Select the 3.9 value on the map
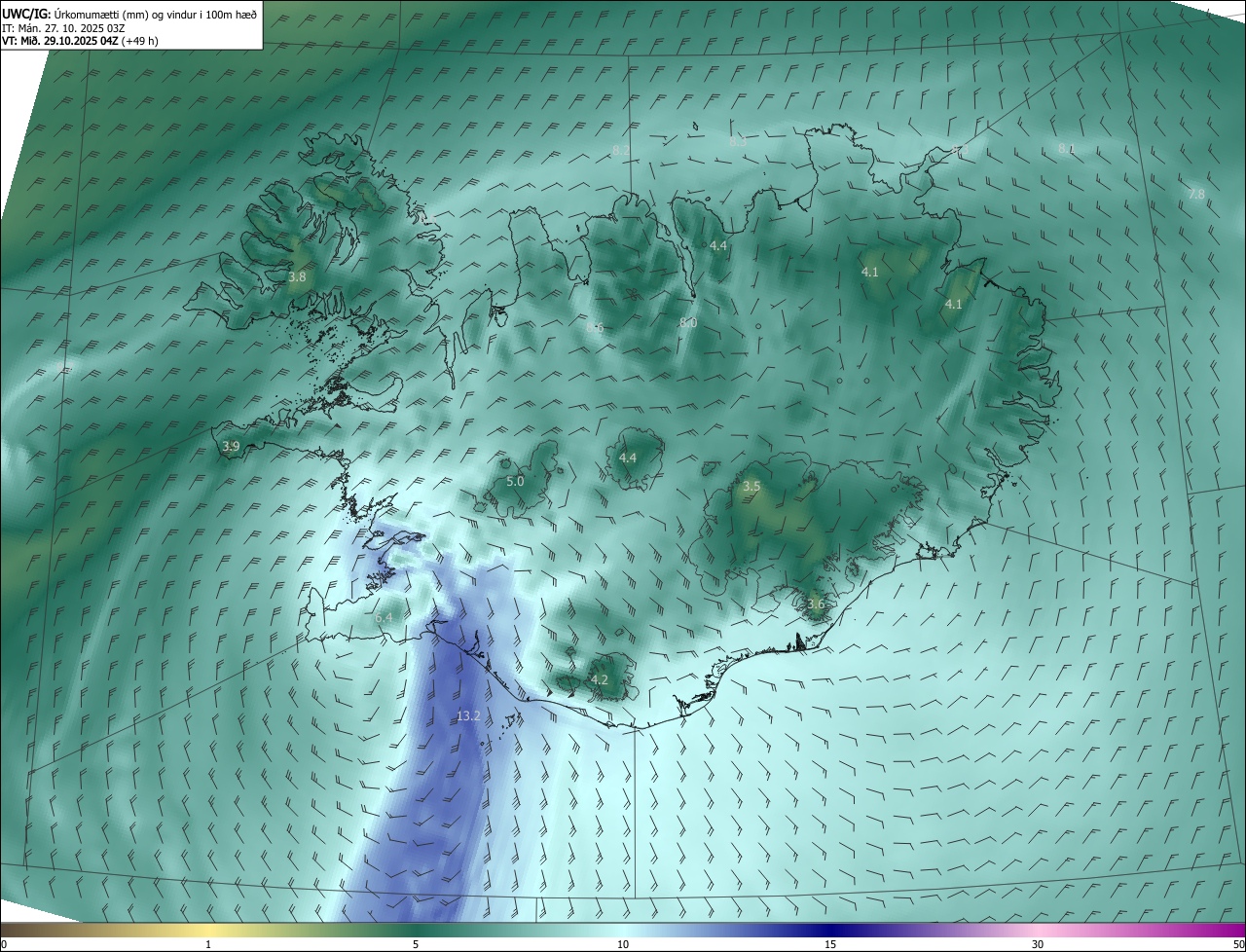Image resolution: width=1246 pixels, height=952 pixels. click(231, 447)
